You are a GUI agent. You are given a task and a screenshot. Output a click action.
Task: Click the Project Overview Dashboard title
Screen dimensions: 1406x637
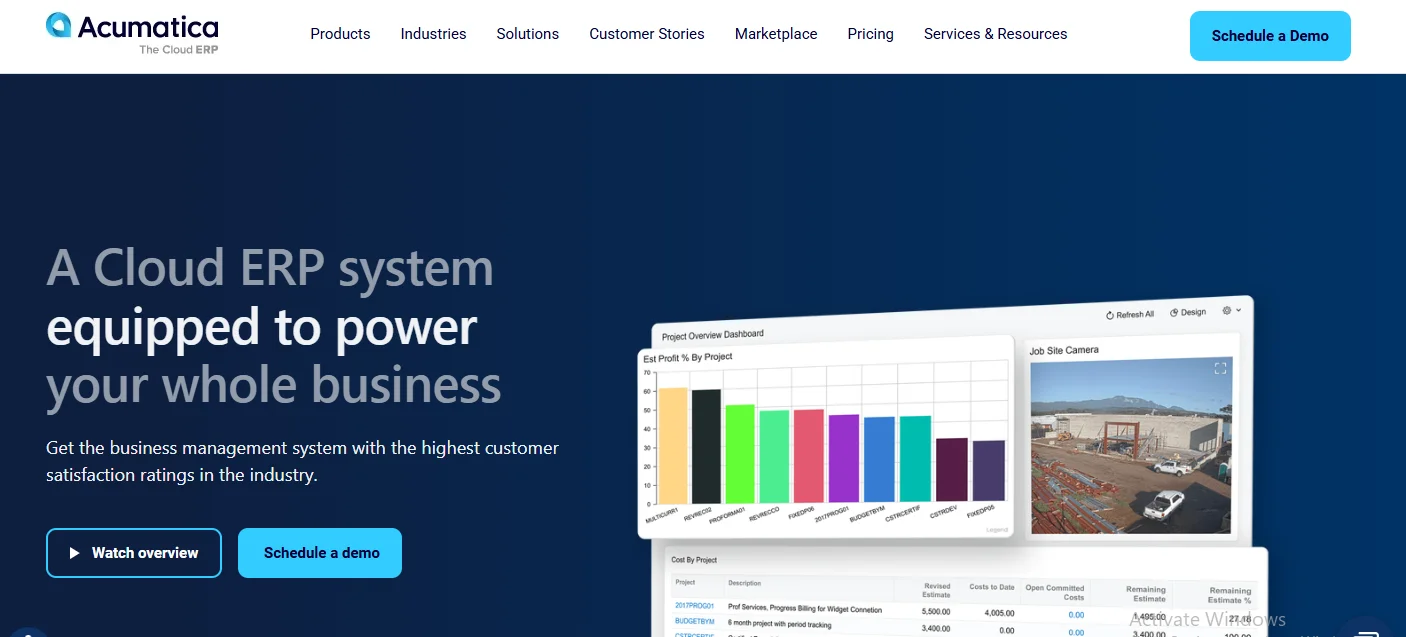(x=712, y=335)
